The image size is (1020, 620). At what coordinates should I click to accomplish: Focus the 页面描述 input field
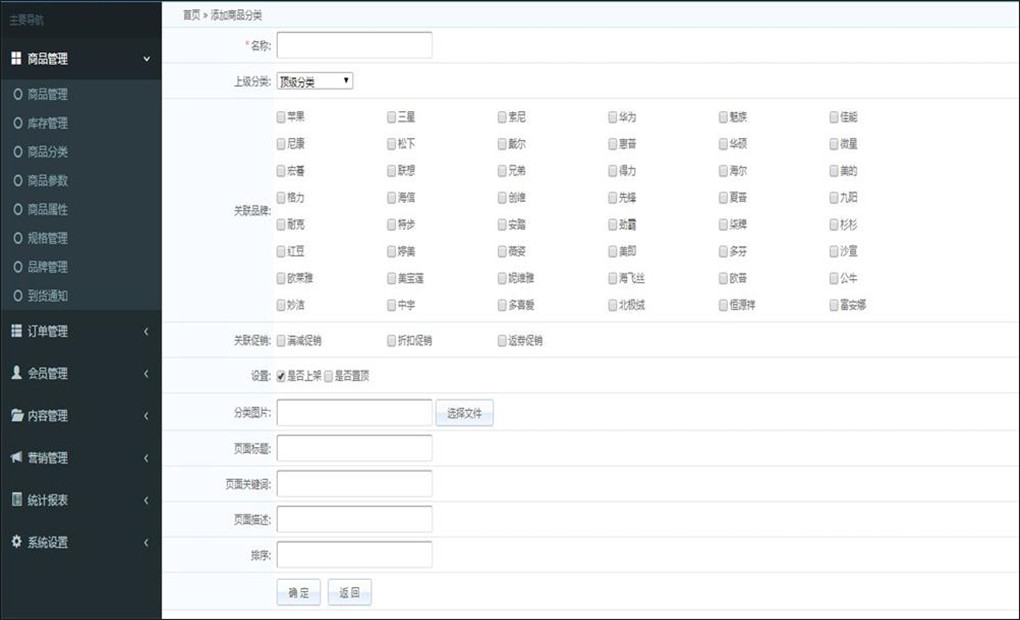click(x=355, y=519)
